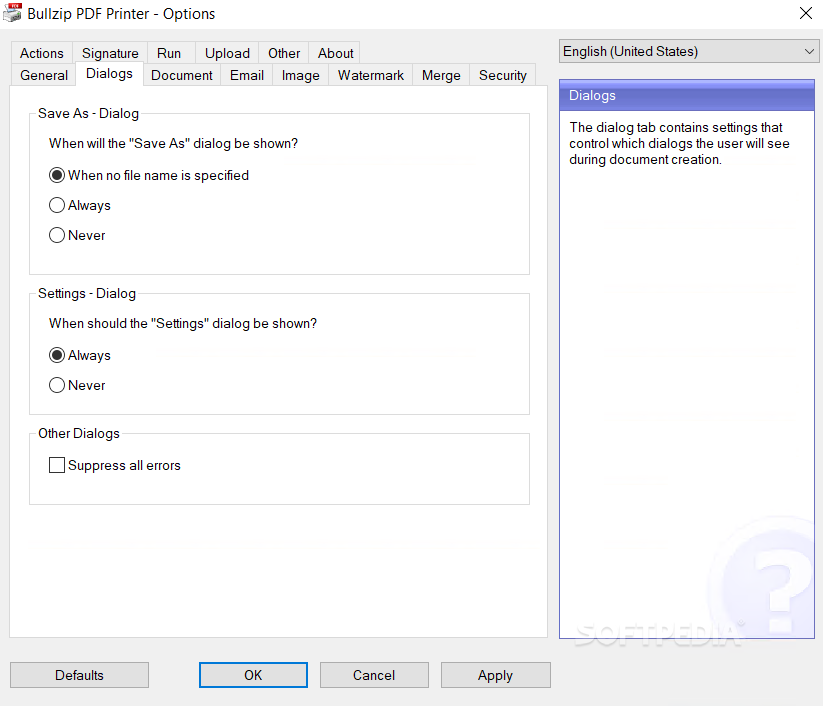Click the Bullzip printer icon in title bar
The height and width of the screenshot is (706, 823).
coord(12,13)
